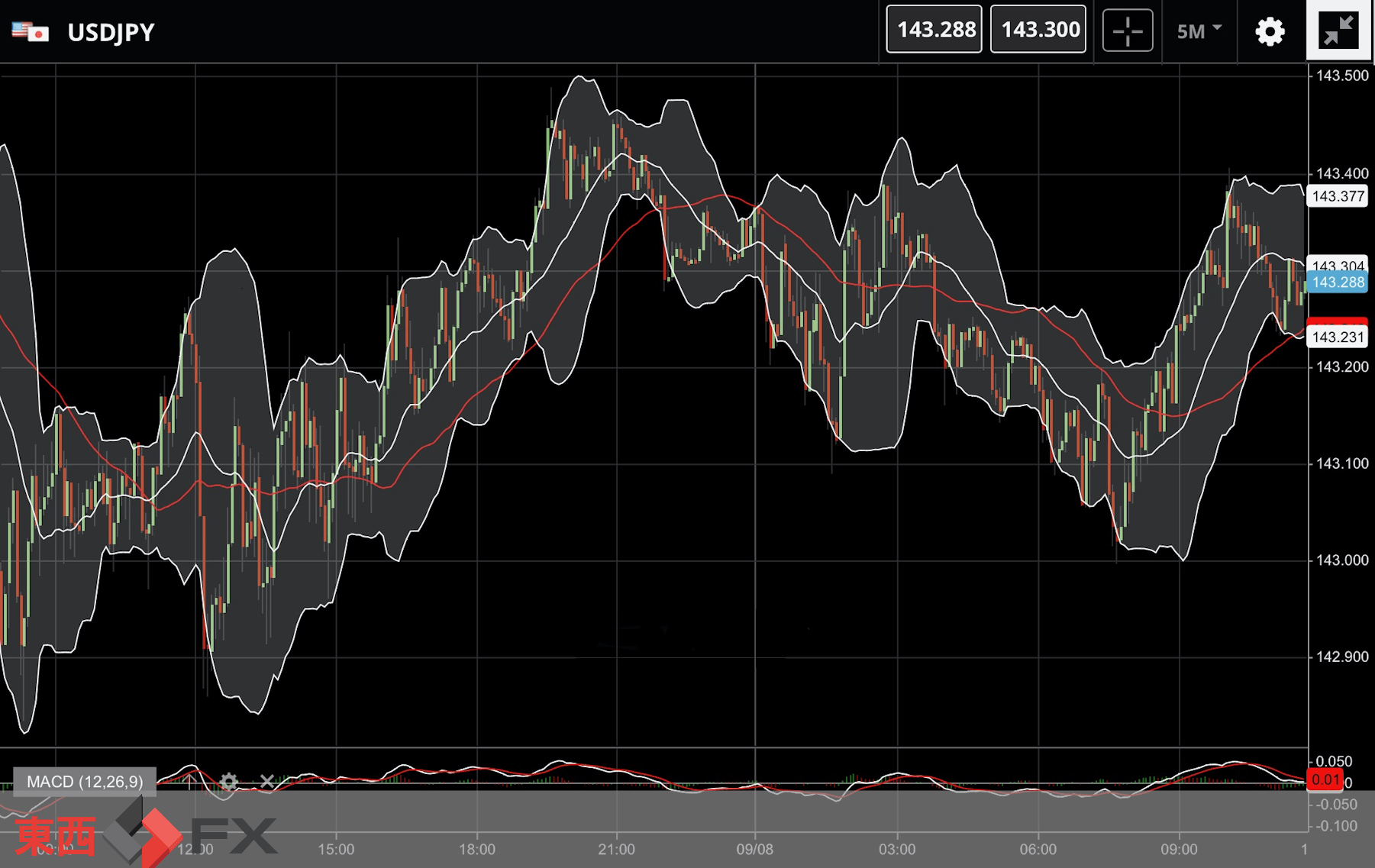The width and height of the screenshot is (1375, 868).
Task: Click the 18:00 time axis label
Action: [x=477, y=849]
